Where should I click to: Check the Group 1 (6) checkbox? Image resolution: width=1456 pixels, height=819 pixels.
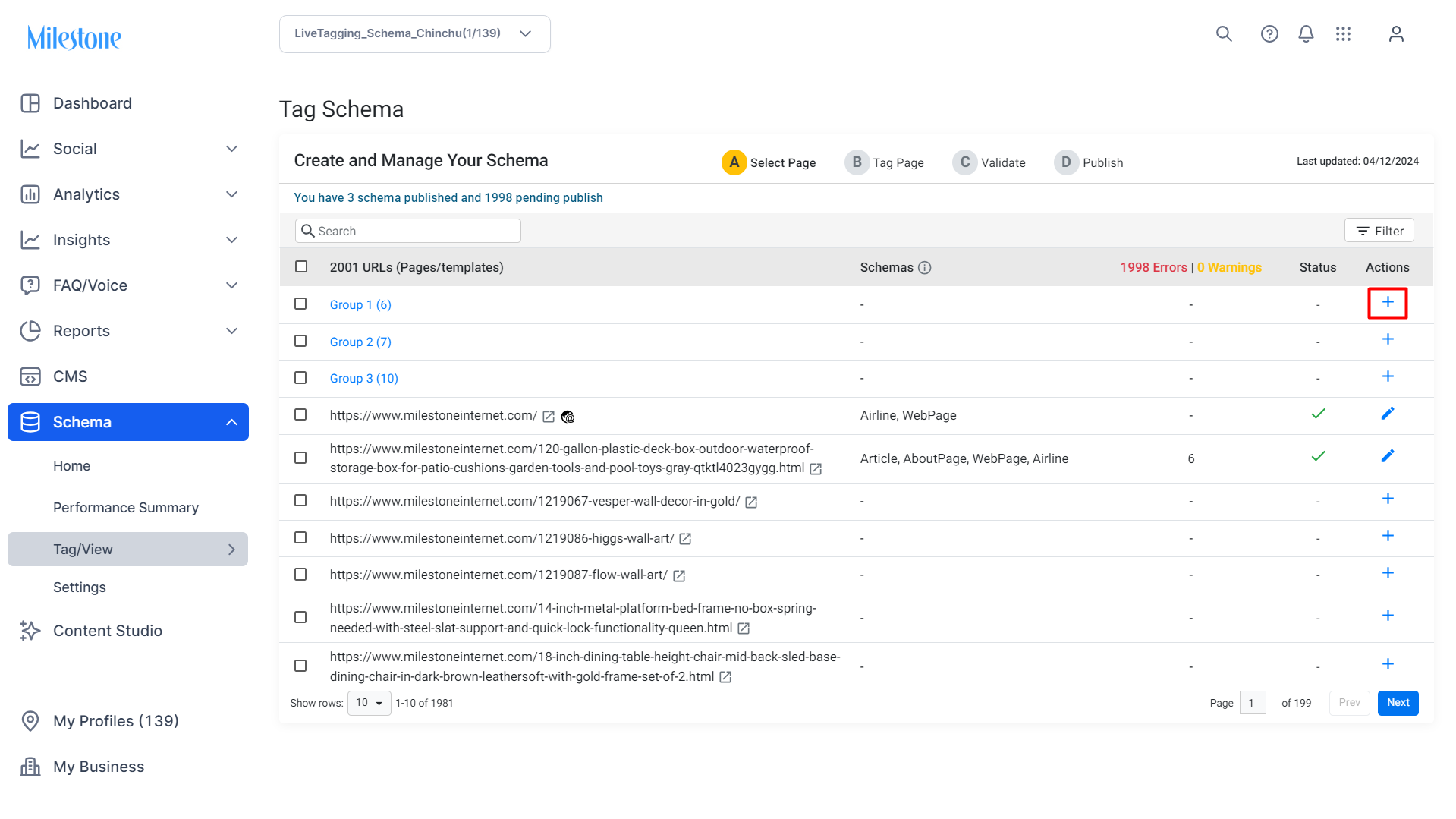(300, 304)
